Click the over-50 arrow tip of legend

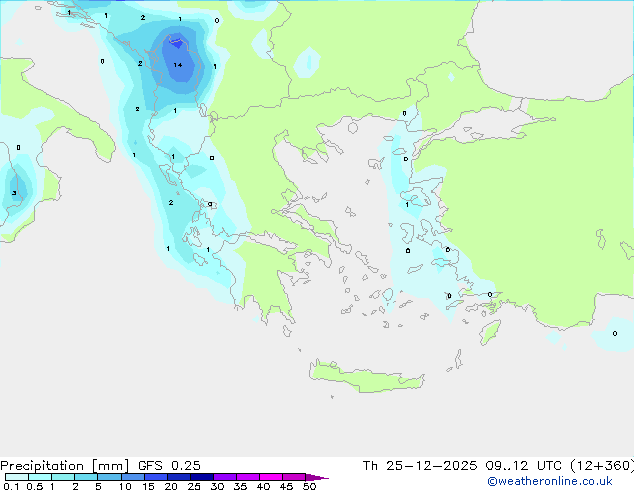tap(317, 477)
